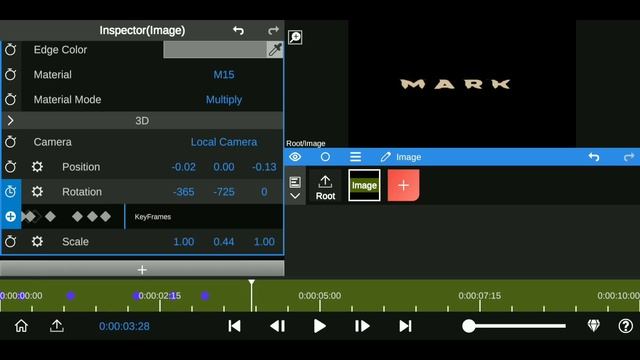Rename layer with pencil Image button
Image resolution: width=640 pixels, height=360 pixels.
[400, 157]
